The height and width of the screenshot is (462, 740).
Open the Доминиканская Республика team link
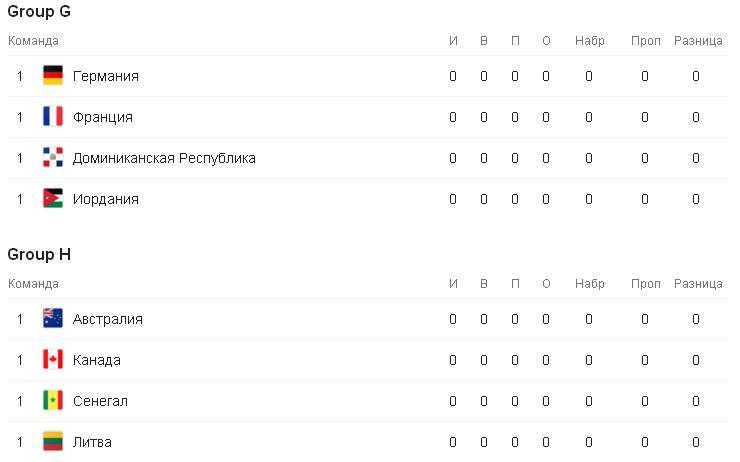[164, 158]
